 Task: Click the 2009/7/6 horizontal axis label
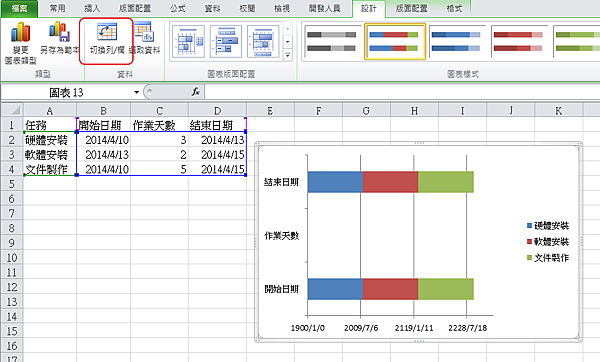(x=361, y=328)
